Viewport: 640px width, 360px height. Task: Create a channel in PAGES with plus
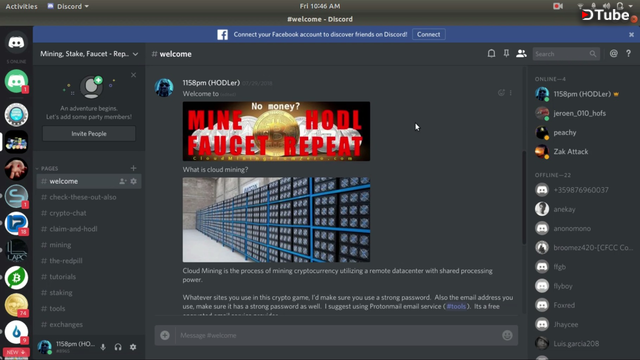[133, 168]
